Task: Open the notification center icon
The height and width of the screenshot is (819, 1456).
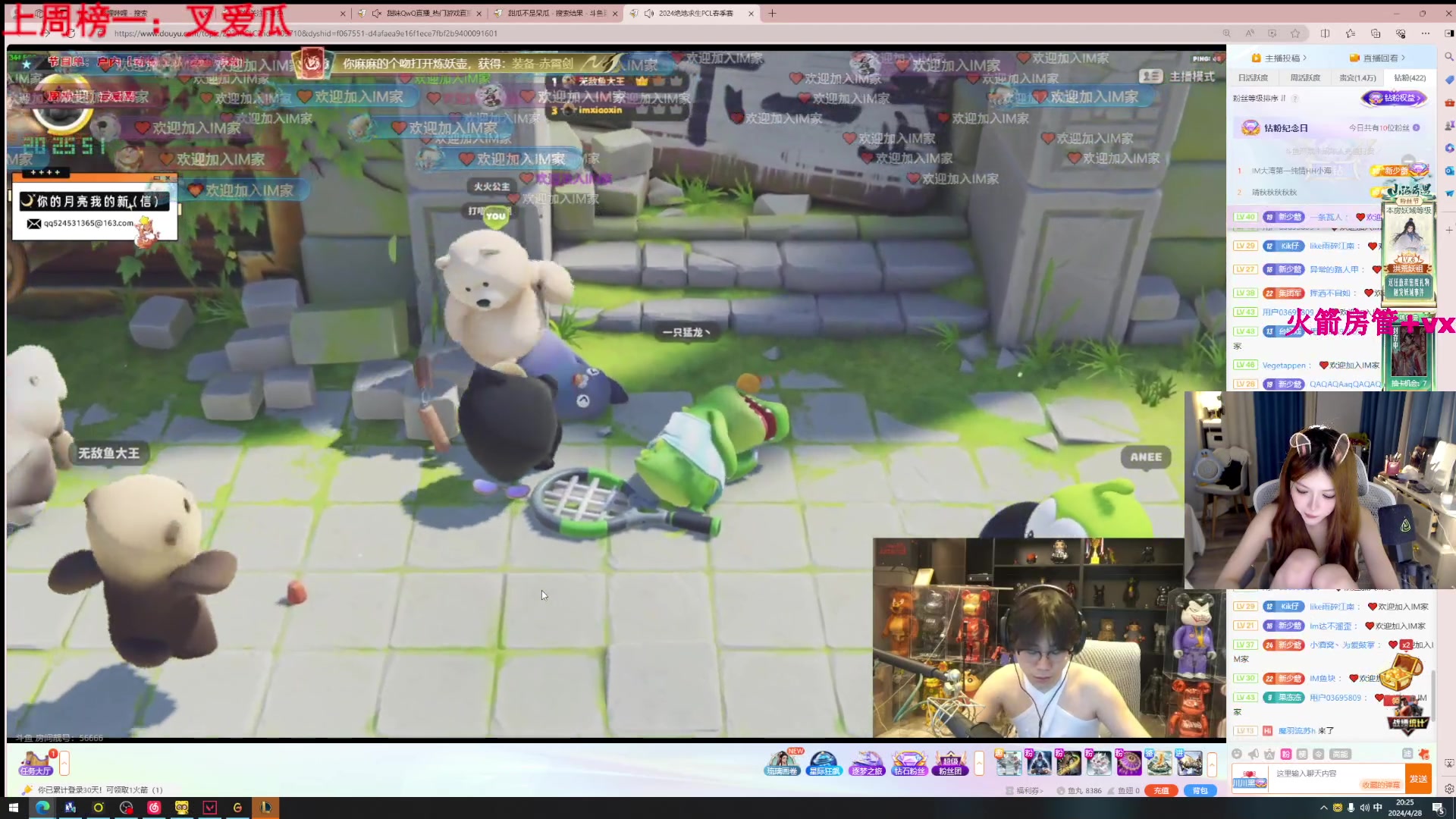Action: coord(1438,808)
